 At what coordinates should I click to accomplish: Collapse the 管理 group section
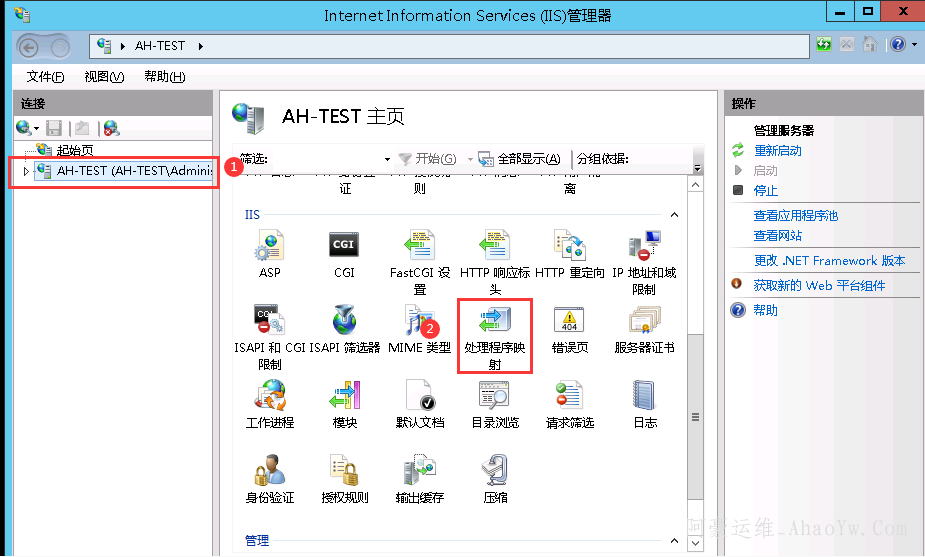(673, 541)
